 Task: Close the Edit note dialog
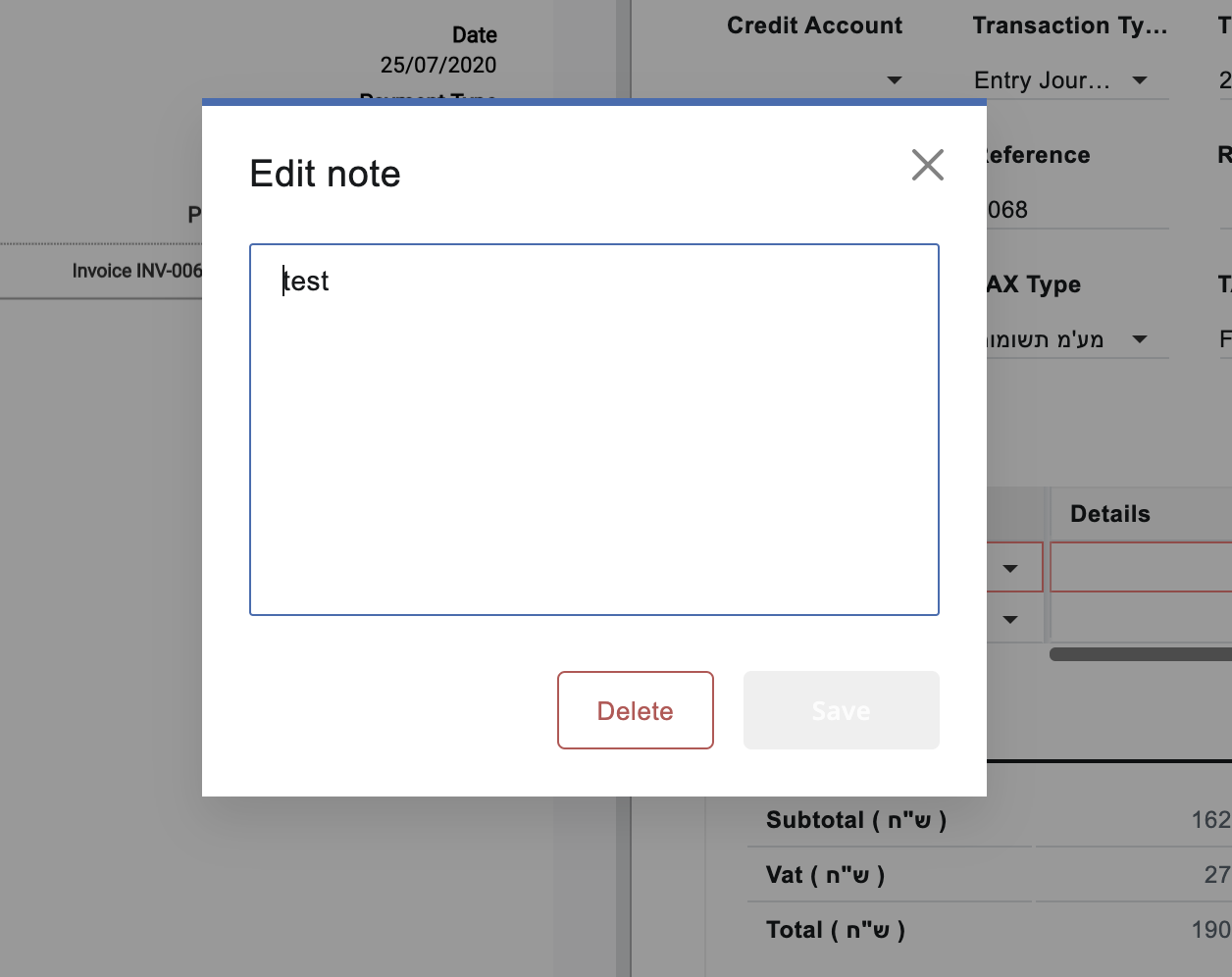pos(928,166)
